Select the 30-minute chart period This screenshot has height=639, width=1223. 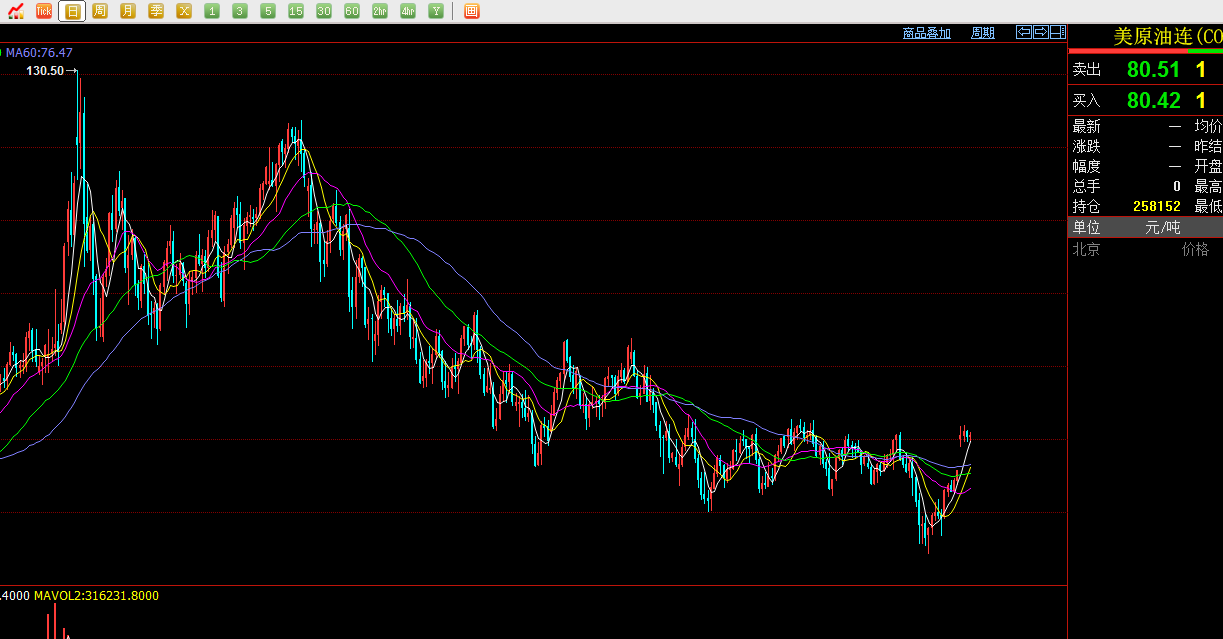pos(324,11)
